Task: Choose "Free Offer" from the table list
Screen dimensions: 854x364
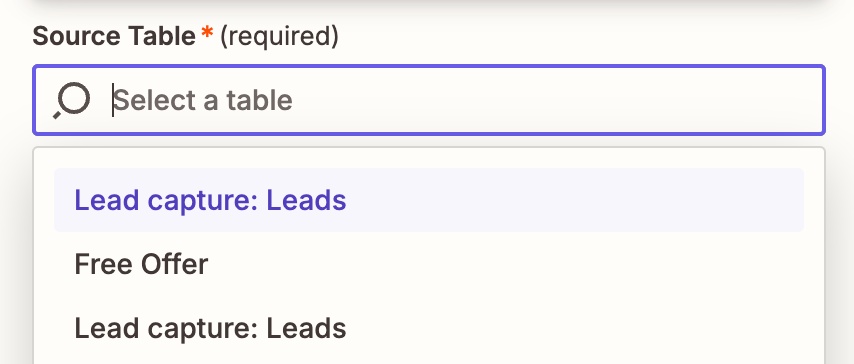Action: [429, 264]
